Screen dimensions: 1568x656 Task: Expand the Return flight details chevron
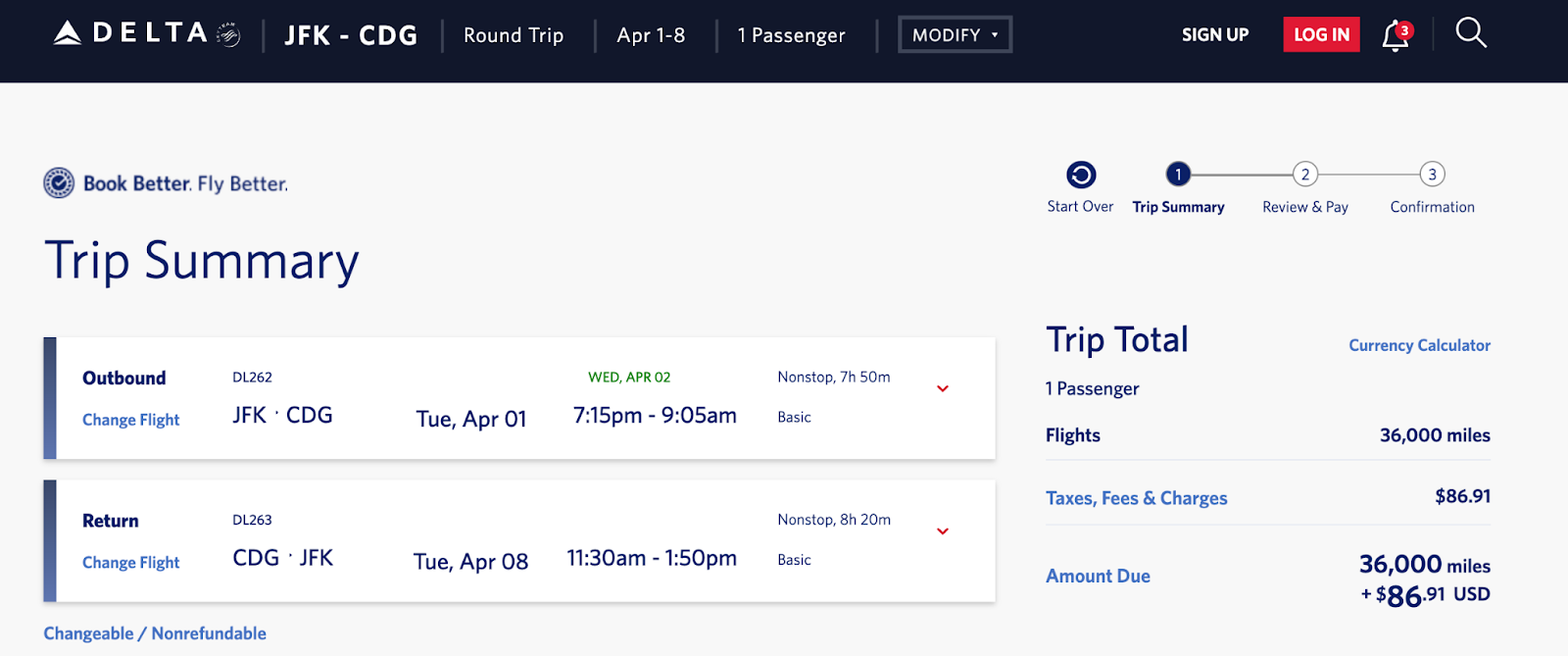(x=943, y=531)
